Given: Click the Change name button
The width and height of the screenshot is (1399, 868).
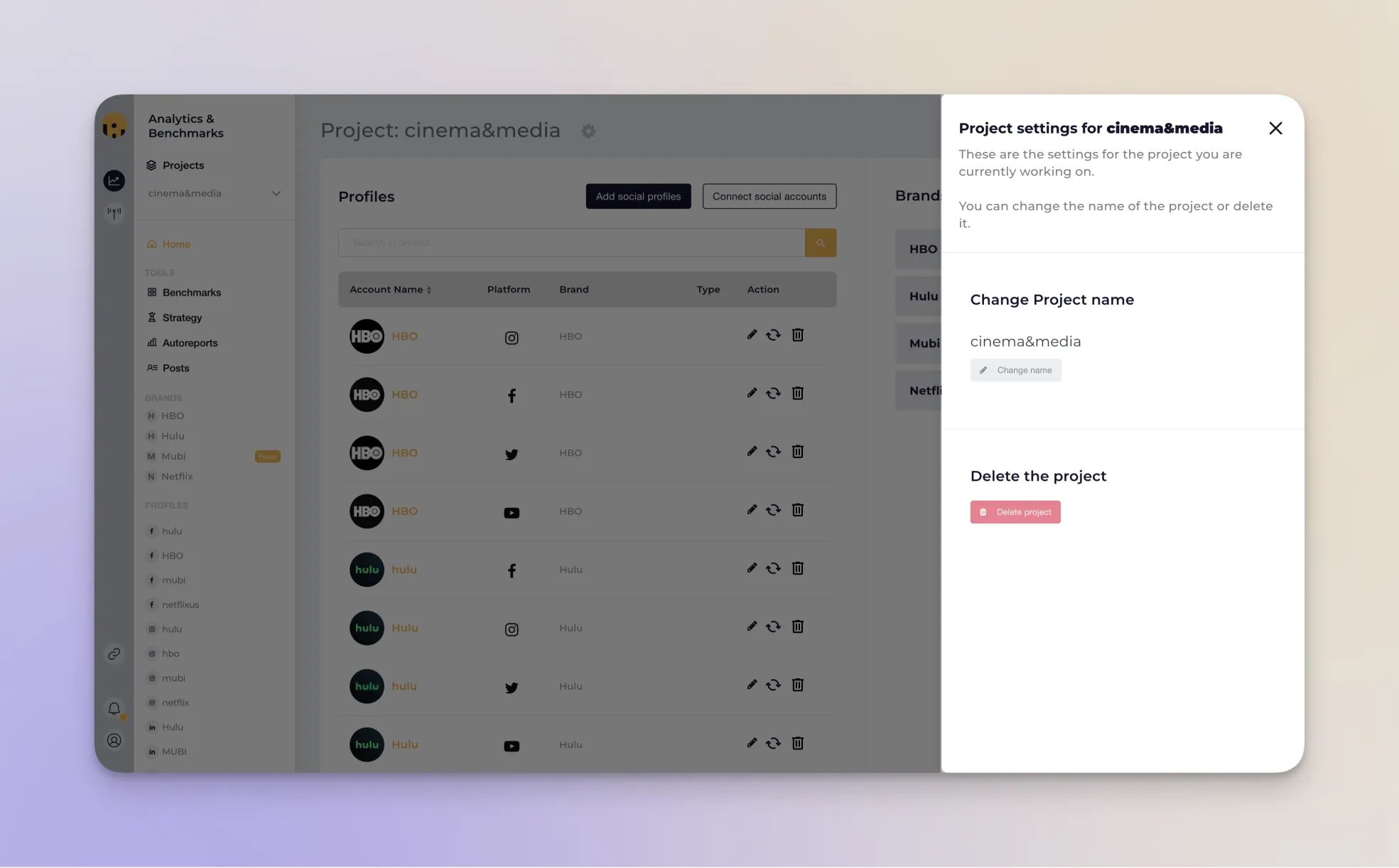Looking at the screenshot, I should pos(1015,370).
